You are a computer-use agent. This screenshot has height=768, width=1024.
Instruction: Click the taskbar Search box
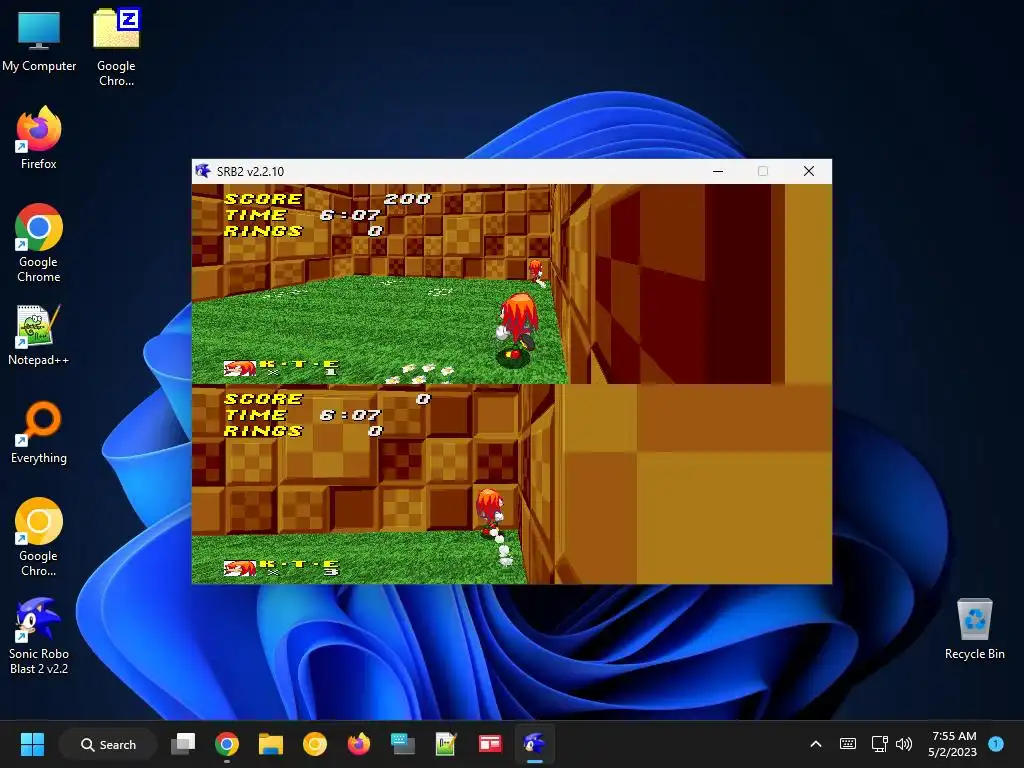coord(108,744)
